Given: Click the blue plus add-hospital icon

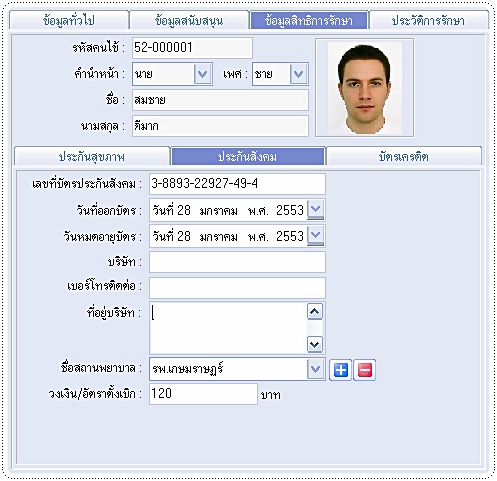Looking at the screenshot, I should tap(340, 370).
